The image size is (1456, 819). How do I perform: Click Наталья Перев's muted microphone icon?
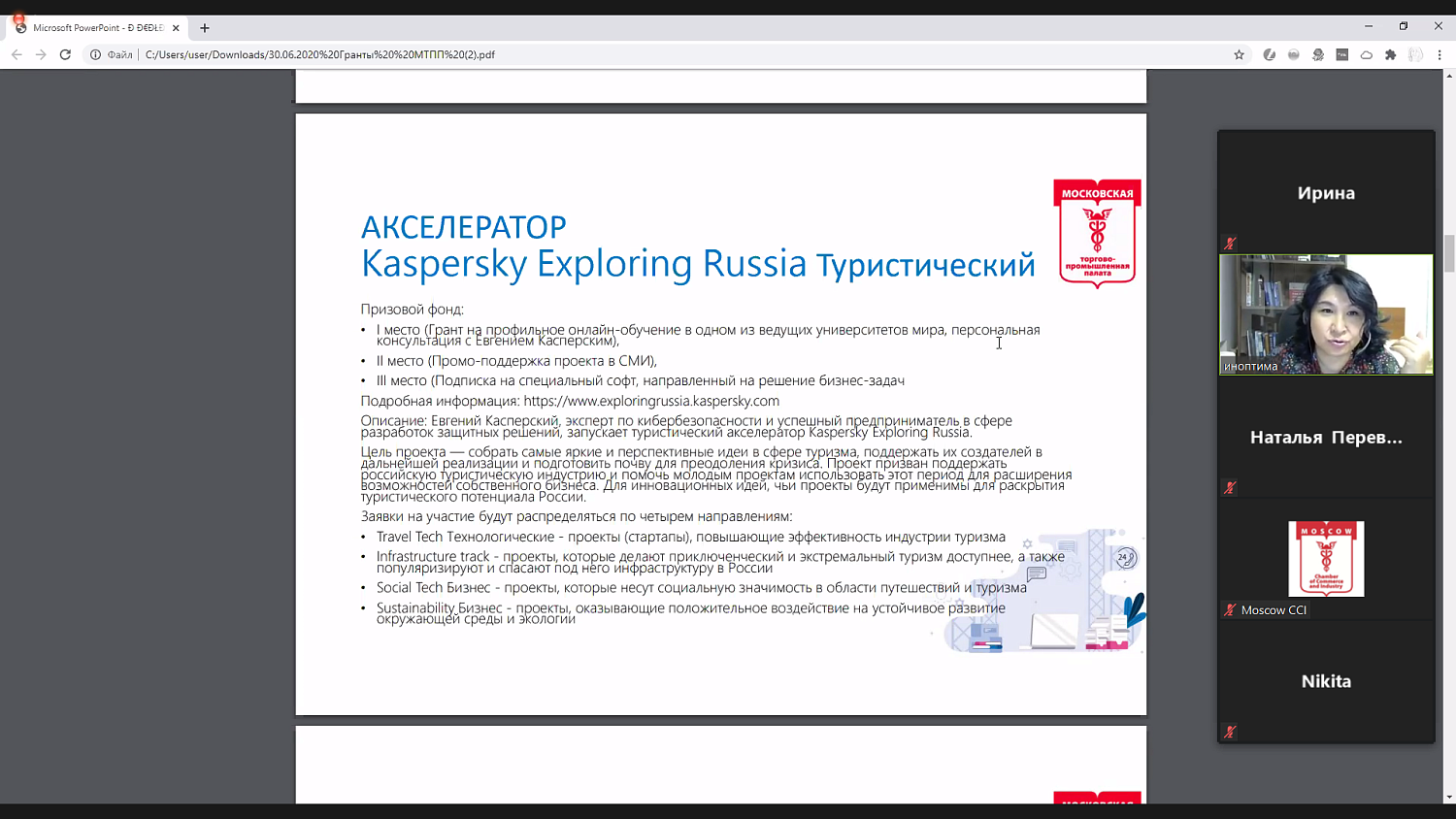[x=1230, y=488]
